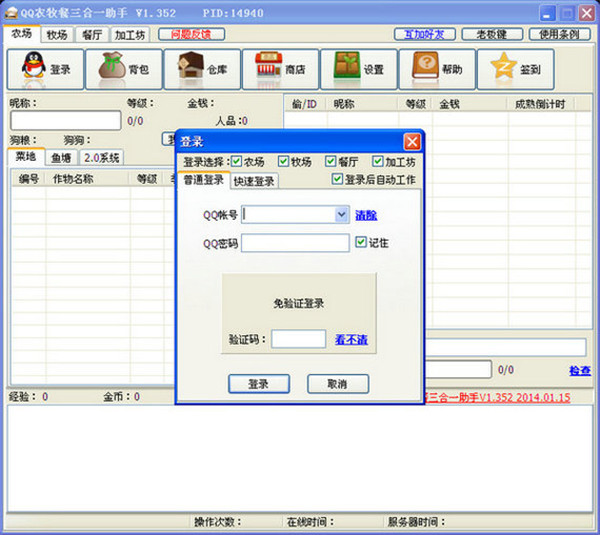Screen dimensions: 600x535
Task: Uncheck the 农场 checkbox in login dialog
Action: click(x=237, y=162)
